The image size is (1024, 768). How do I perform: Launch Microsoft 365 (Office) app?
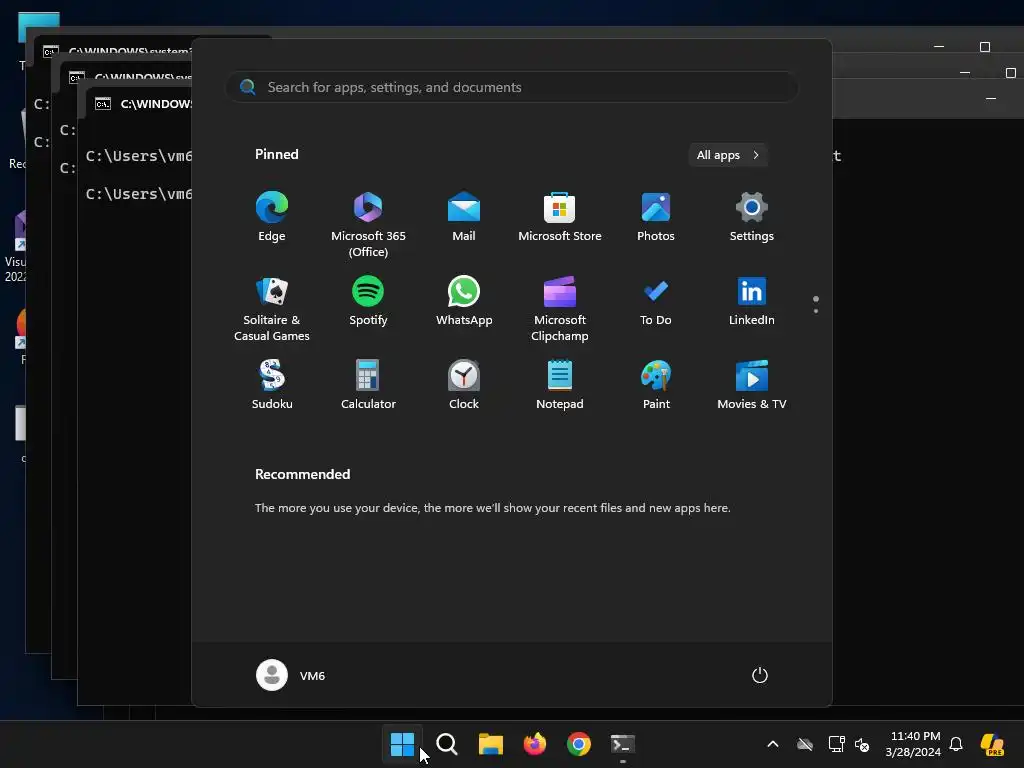(368, 225)
